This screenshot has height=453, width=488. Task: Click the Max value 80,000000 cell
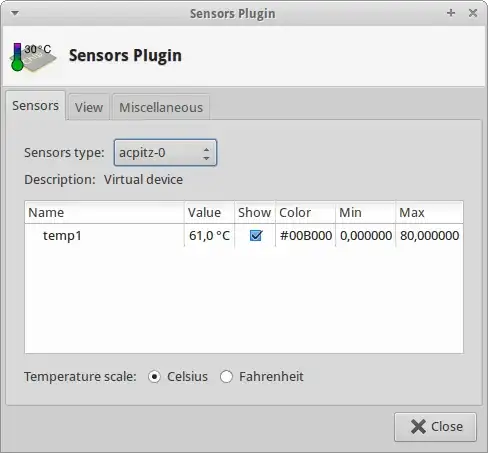tap(430, 236)
